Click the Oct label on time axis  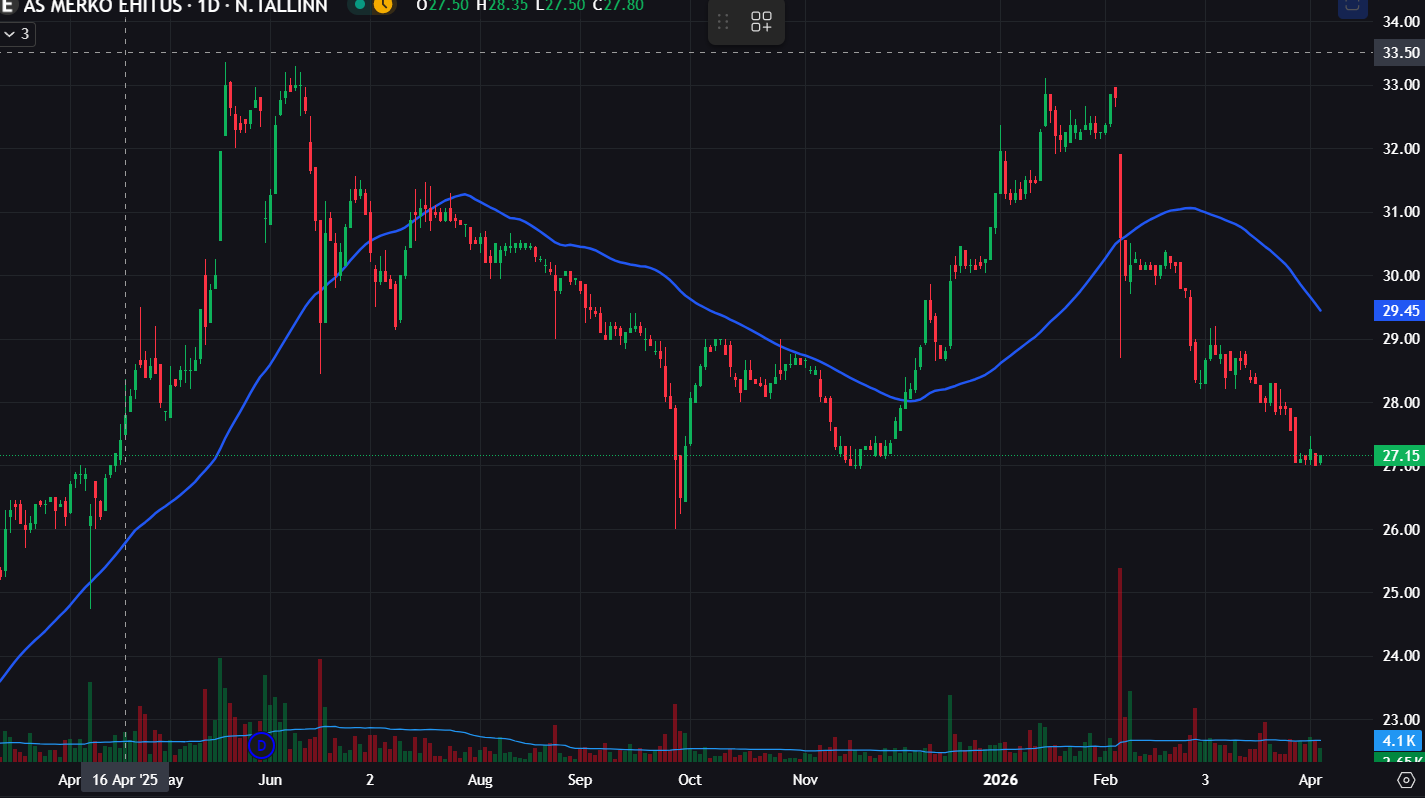689,780
